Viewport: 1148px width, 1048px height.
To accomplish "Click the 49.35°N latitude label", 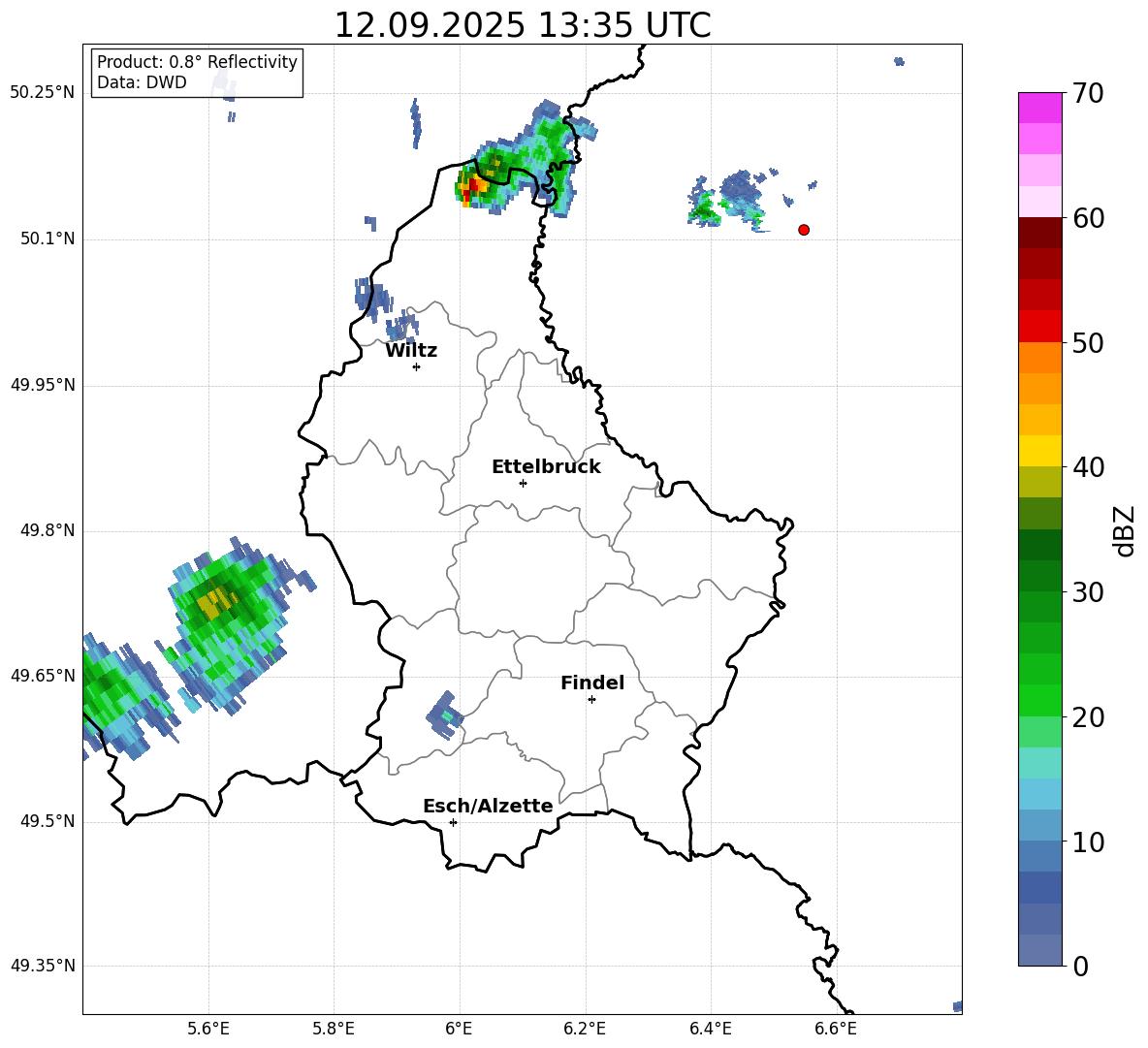I will [43, 966].
